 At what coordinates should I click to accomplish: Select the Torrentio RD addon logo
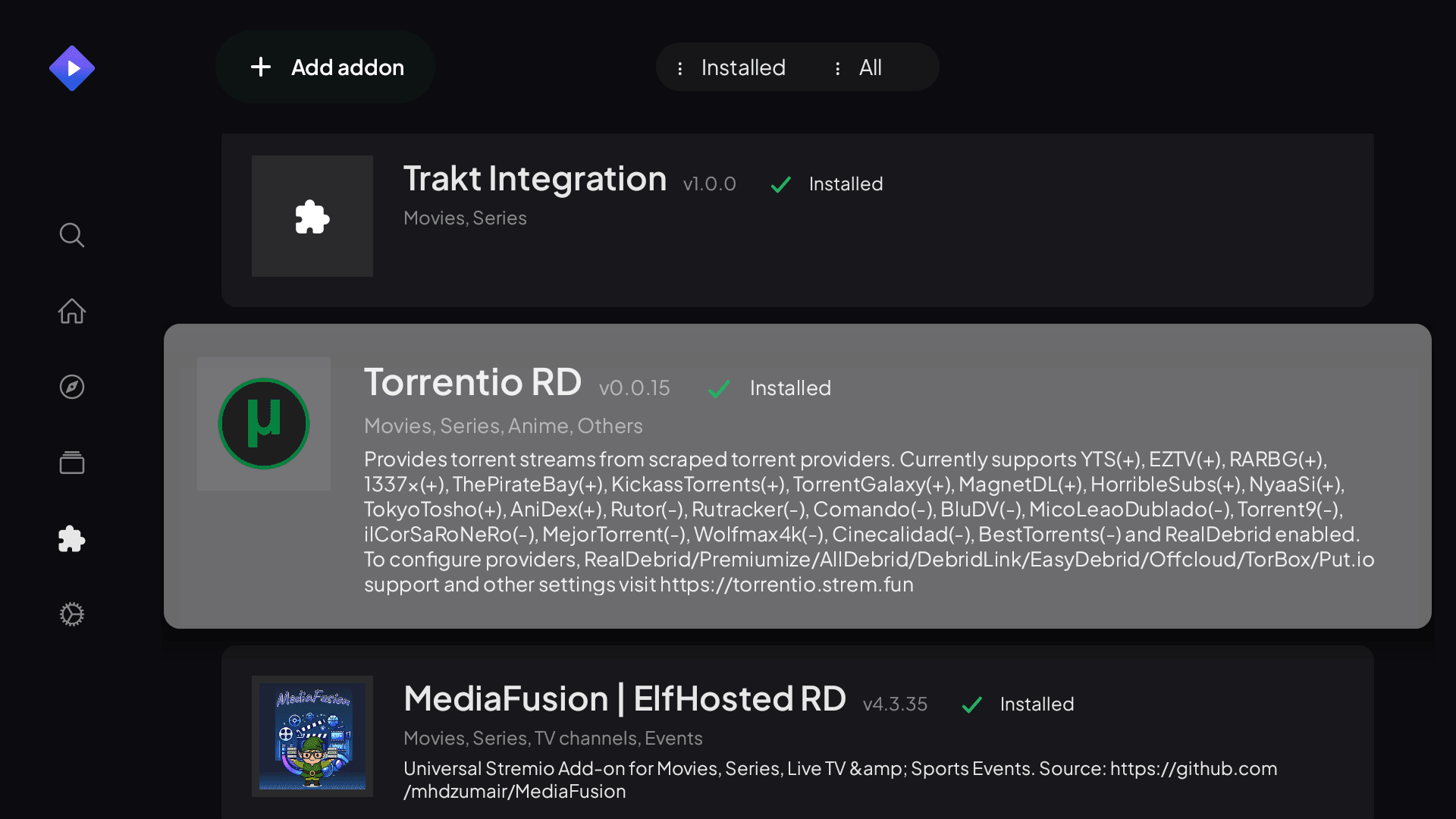[x=263, y=423]
